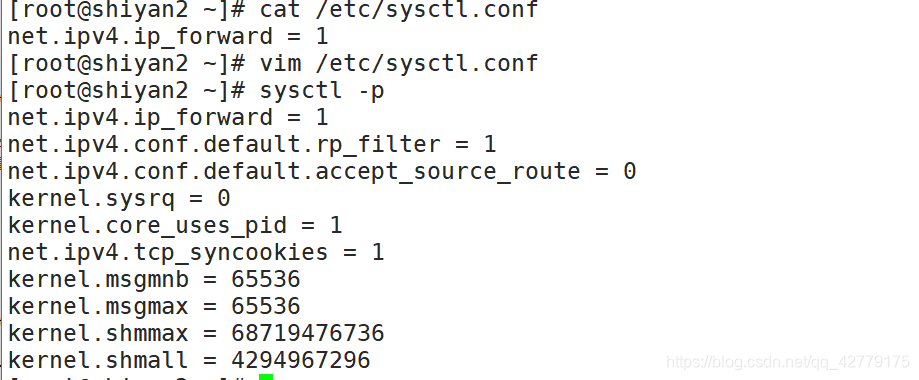Click the prompt before the vim command
919x380 pixels.
point(127,63)
